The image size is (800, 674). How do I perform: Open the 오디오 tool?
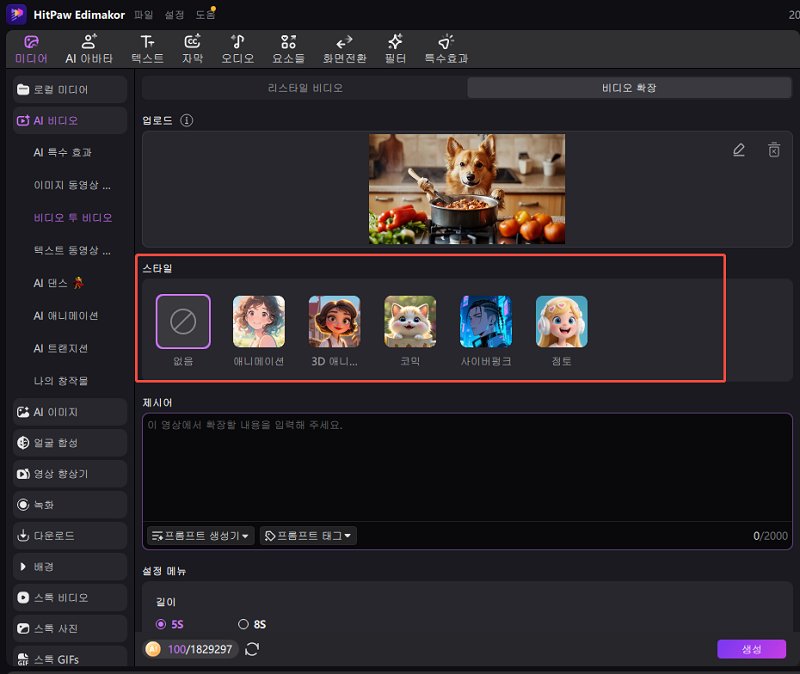[x=237, y=49]
